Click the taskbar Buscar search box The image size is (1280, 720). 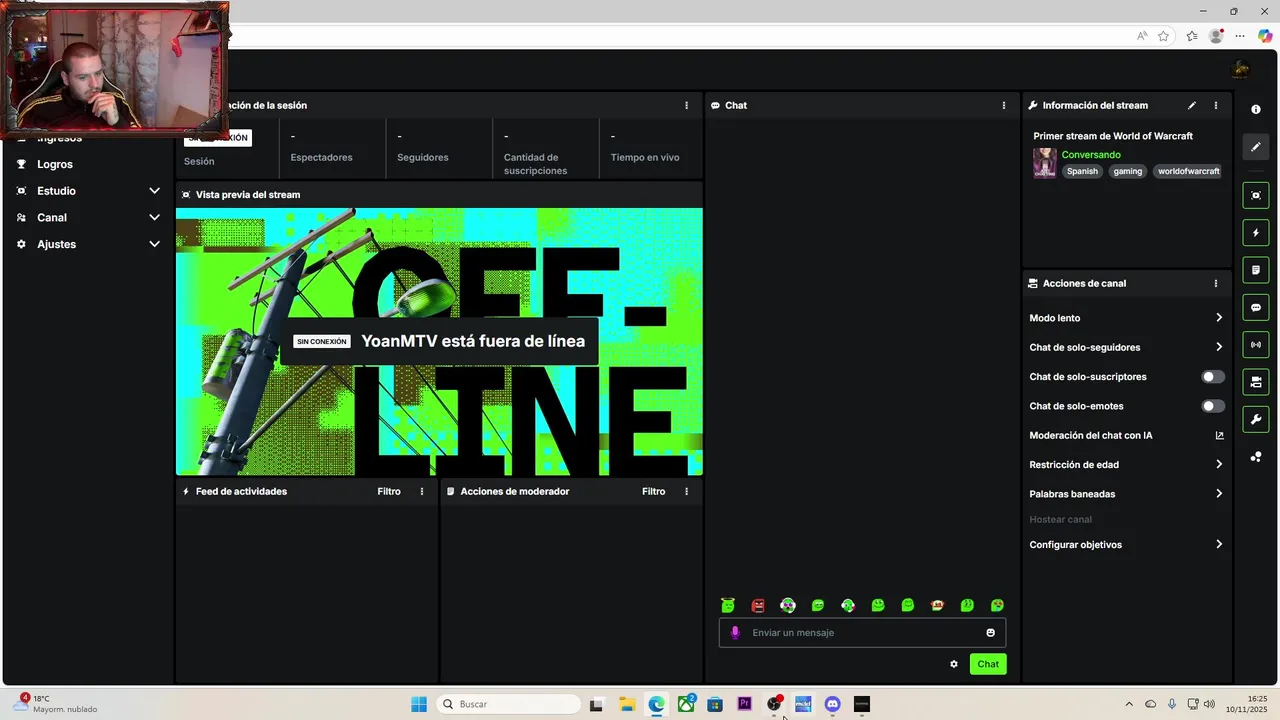(508, 704)
